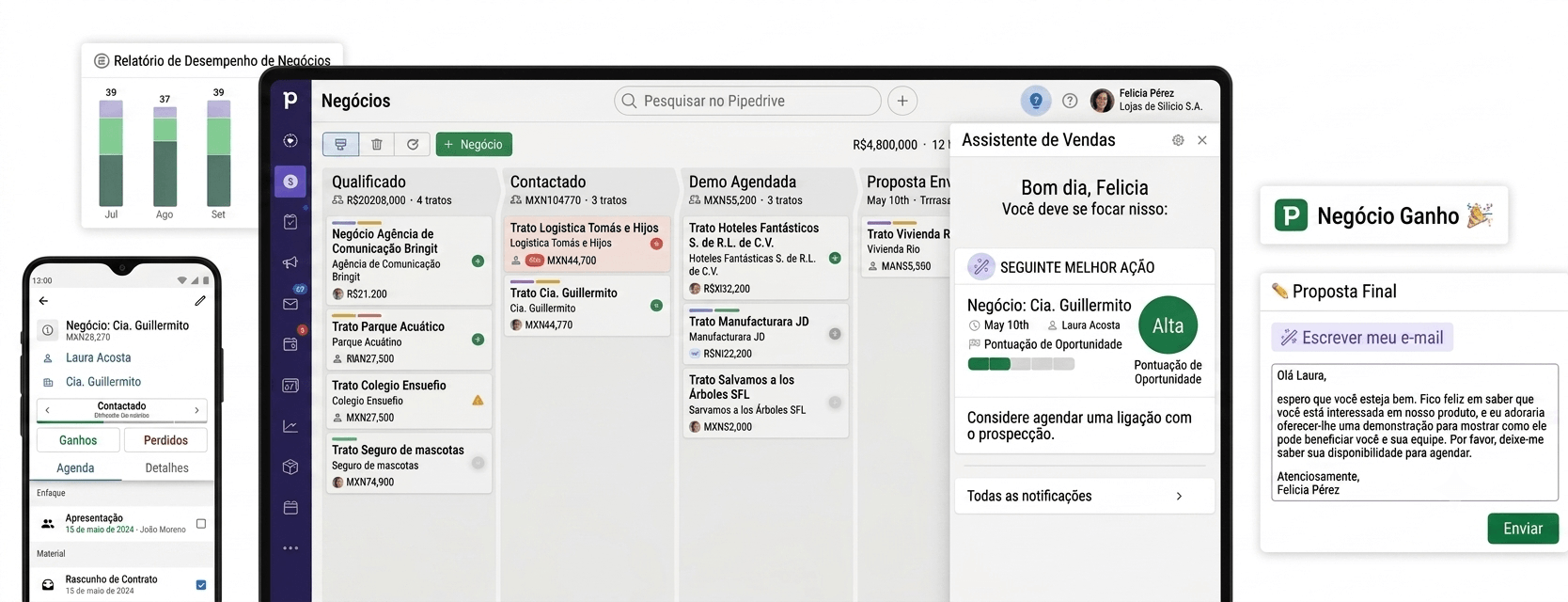Move to previous stage with left chevron
The width and height of the screenshot is (1568, 602).
[x=47, y=410]
